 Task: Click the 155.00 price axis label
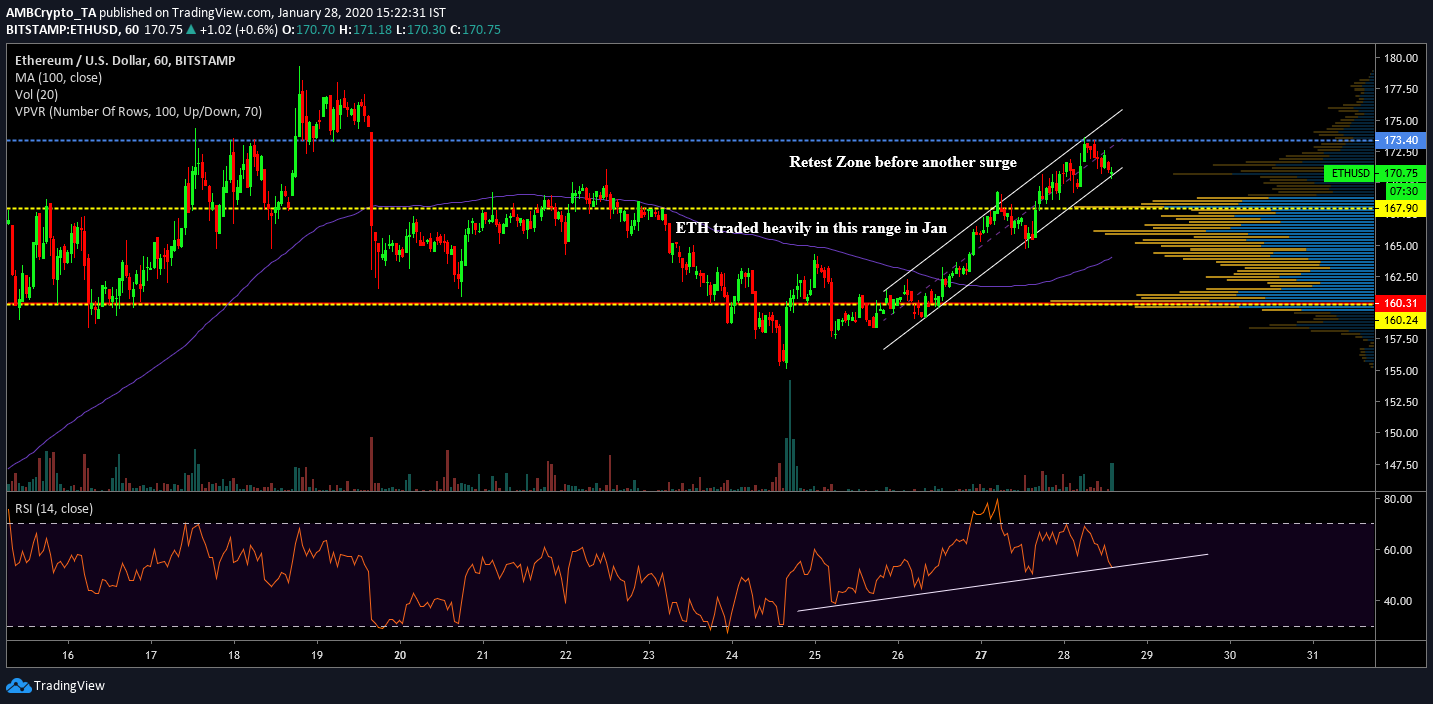click(x=1402, y=370)
